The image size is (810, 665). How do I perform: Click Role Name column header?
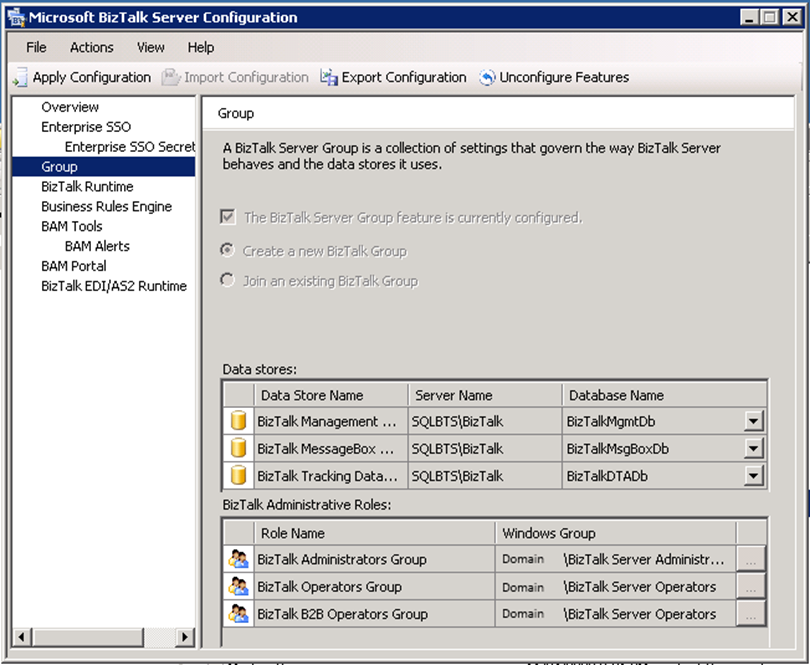pos(375,533)
